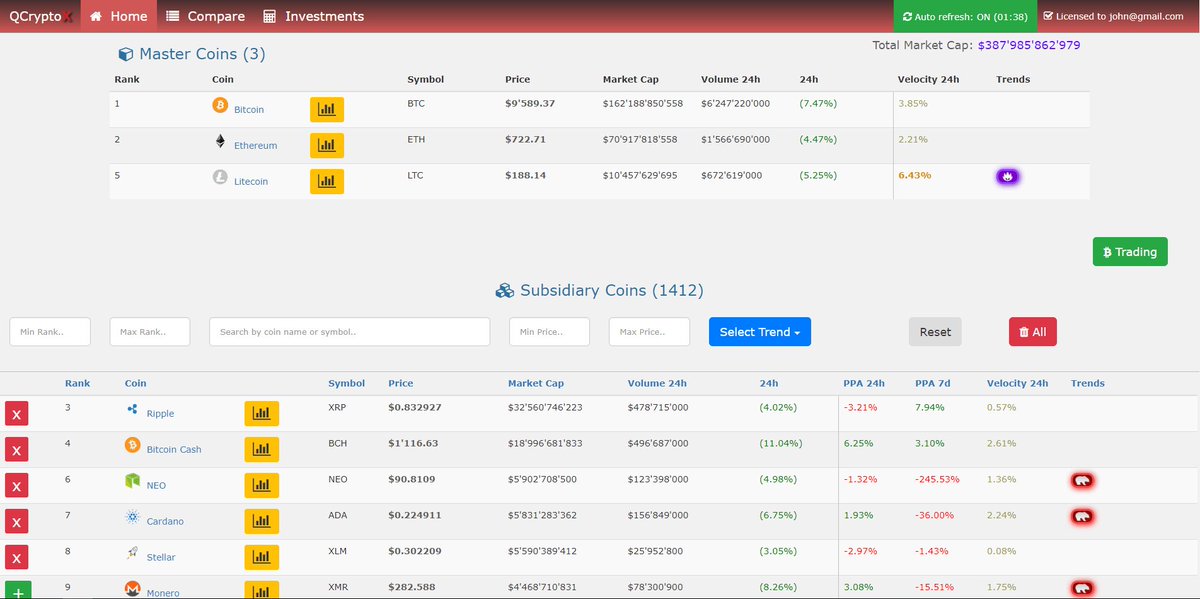Remove Ripple with its red X button
This screenshot has width=1200, height=599.
click(17, 414)
